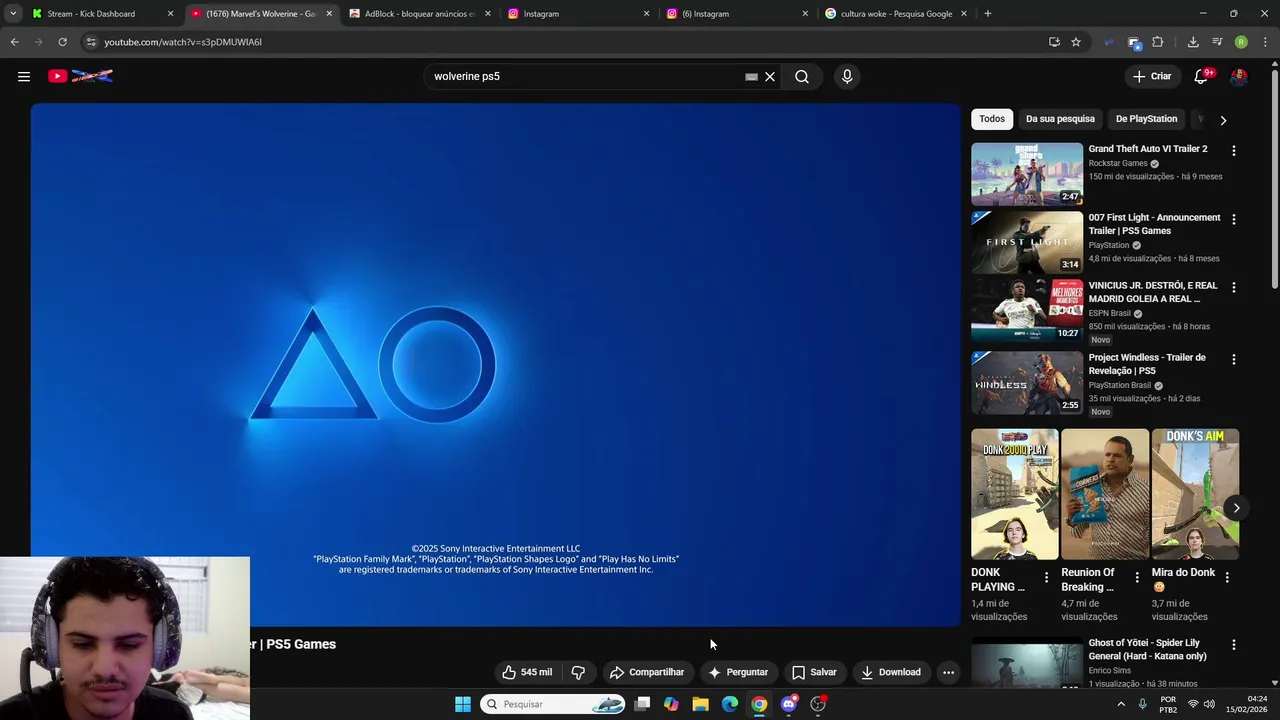1280x720 pixels.
Task: Open the YouTube guide hamburger menu
Action: pyautogui.click(x=24, y=76)
